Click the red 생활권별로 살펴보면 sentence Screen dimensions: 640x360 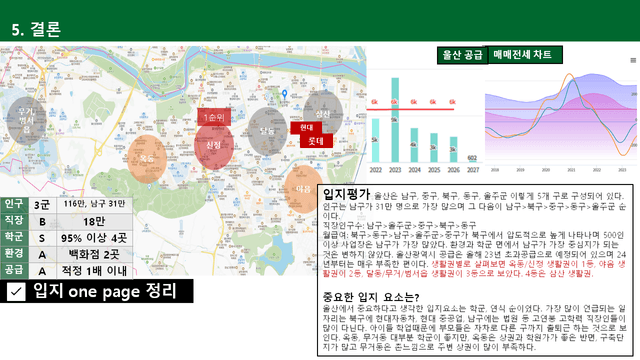coord(474,269)
